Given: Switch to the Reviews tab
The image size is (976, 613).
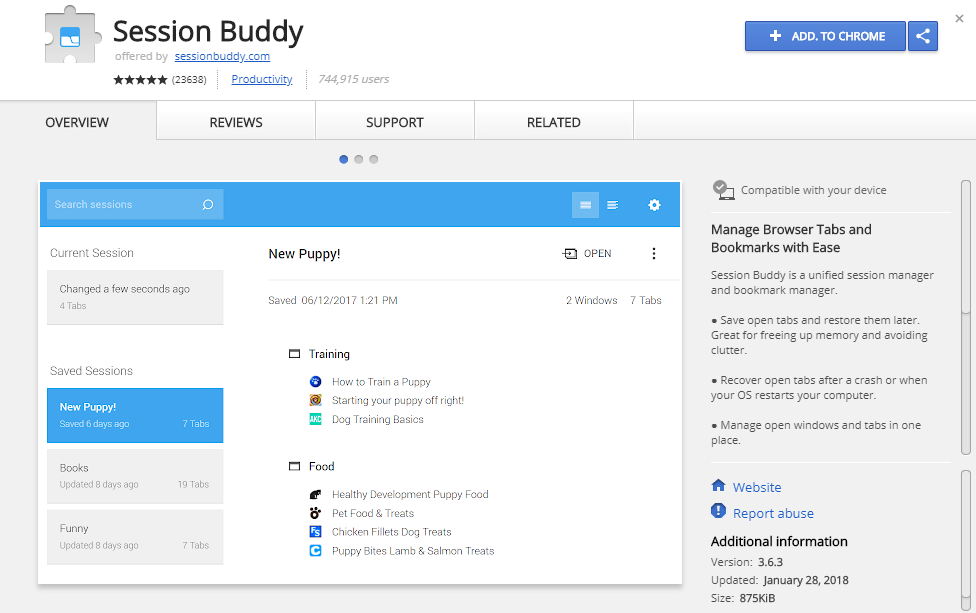Looking at the screenshot, I should point(236,122).
